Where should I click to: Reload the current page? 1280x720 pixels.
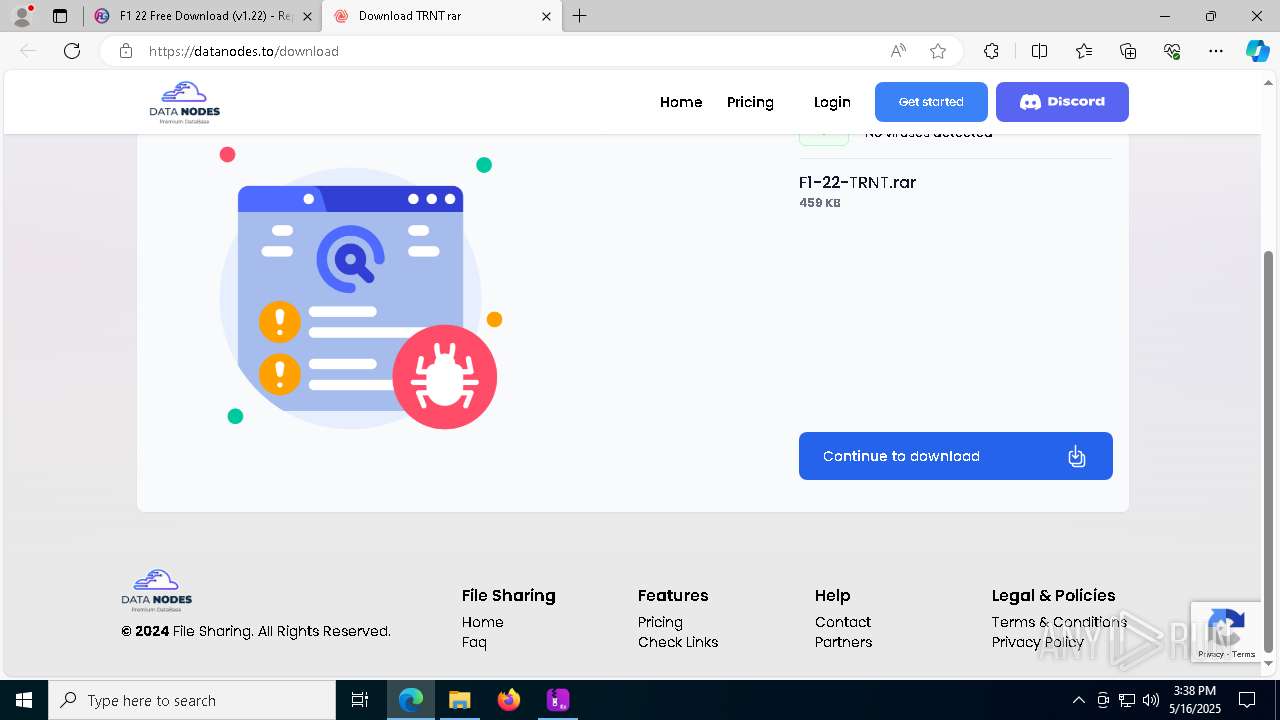72,51
